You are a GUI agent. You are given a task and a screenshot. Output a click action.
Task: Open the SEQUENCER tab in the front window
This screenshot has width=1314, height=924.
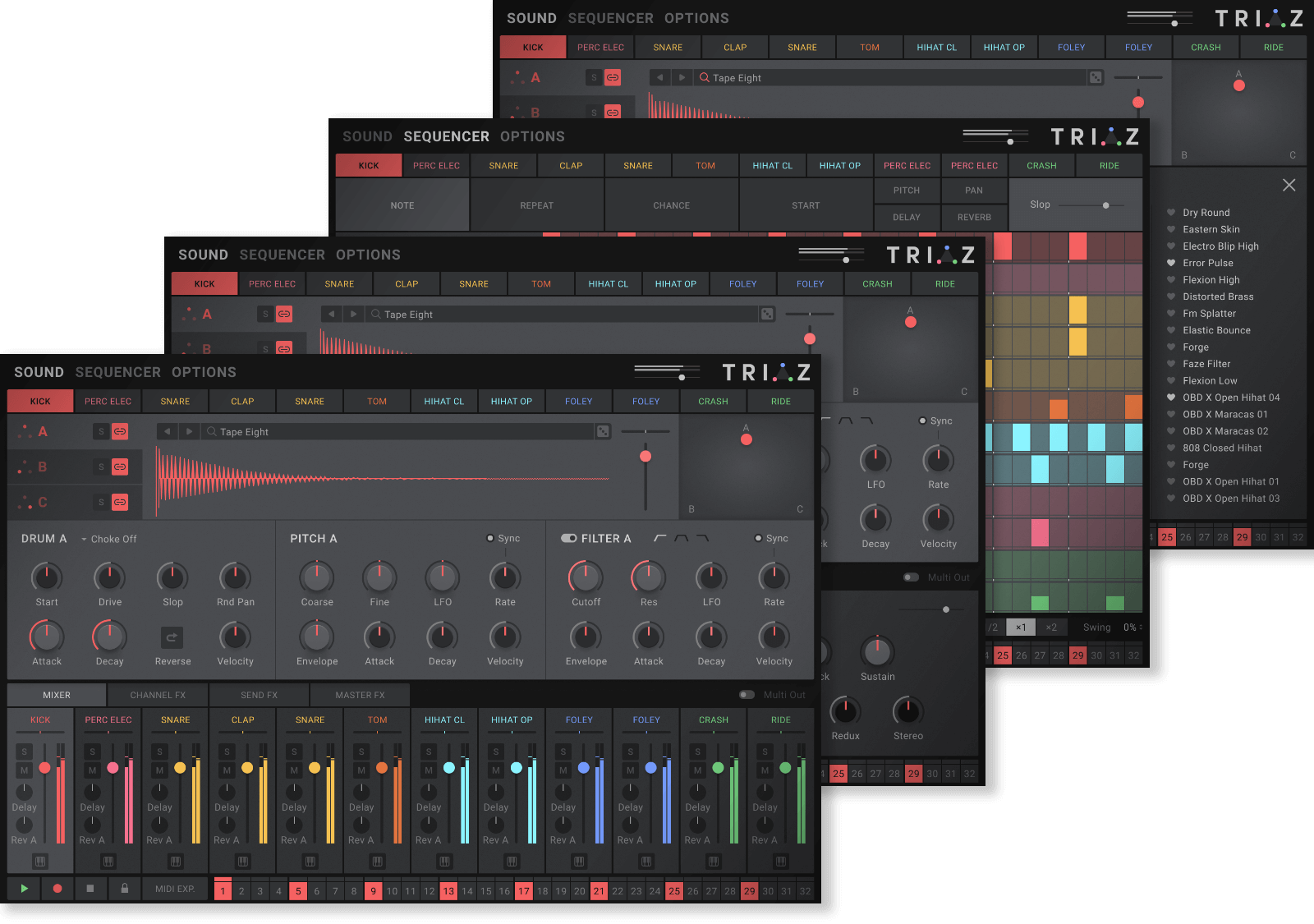[x=118, y=372]
